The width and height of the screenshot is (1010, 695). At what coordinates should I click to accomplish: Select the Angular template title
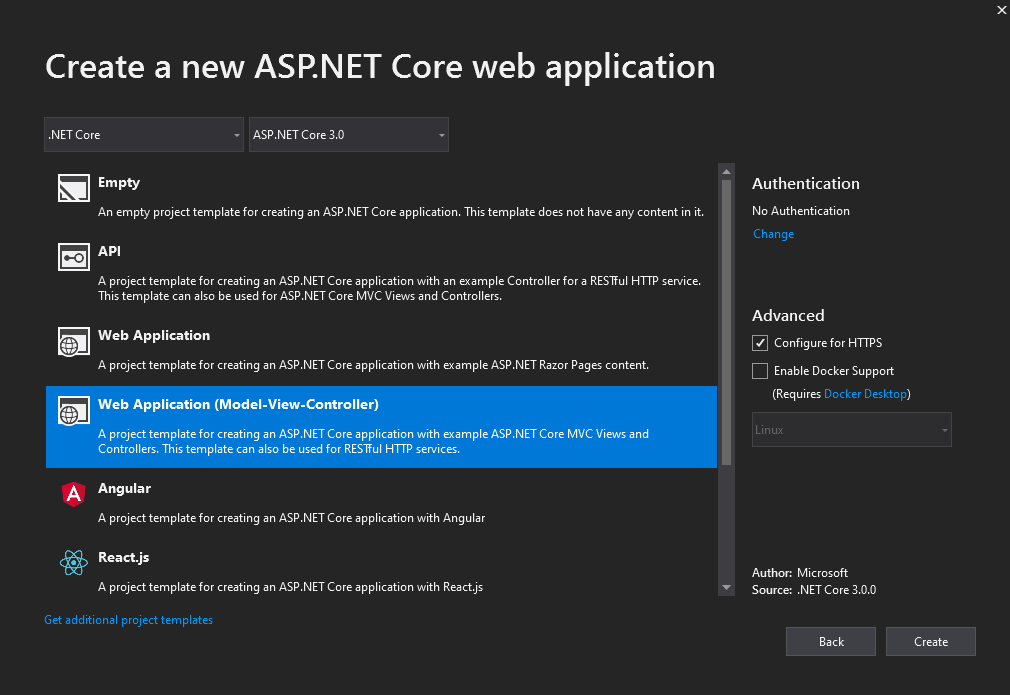tap(124, 488)
